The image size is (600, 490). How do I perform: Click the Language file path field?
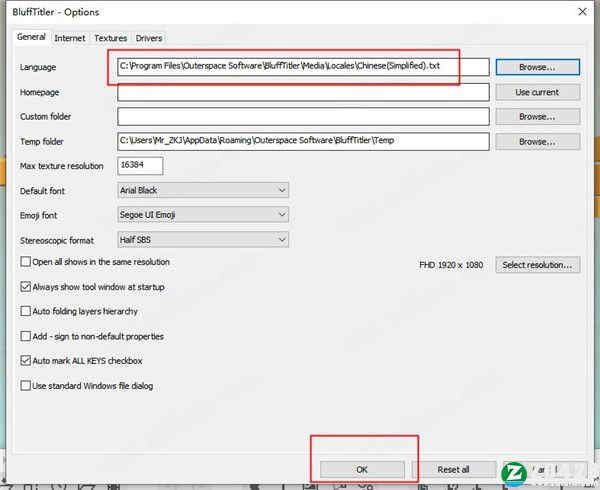(x=303, y=67)
